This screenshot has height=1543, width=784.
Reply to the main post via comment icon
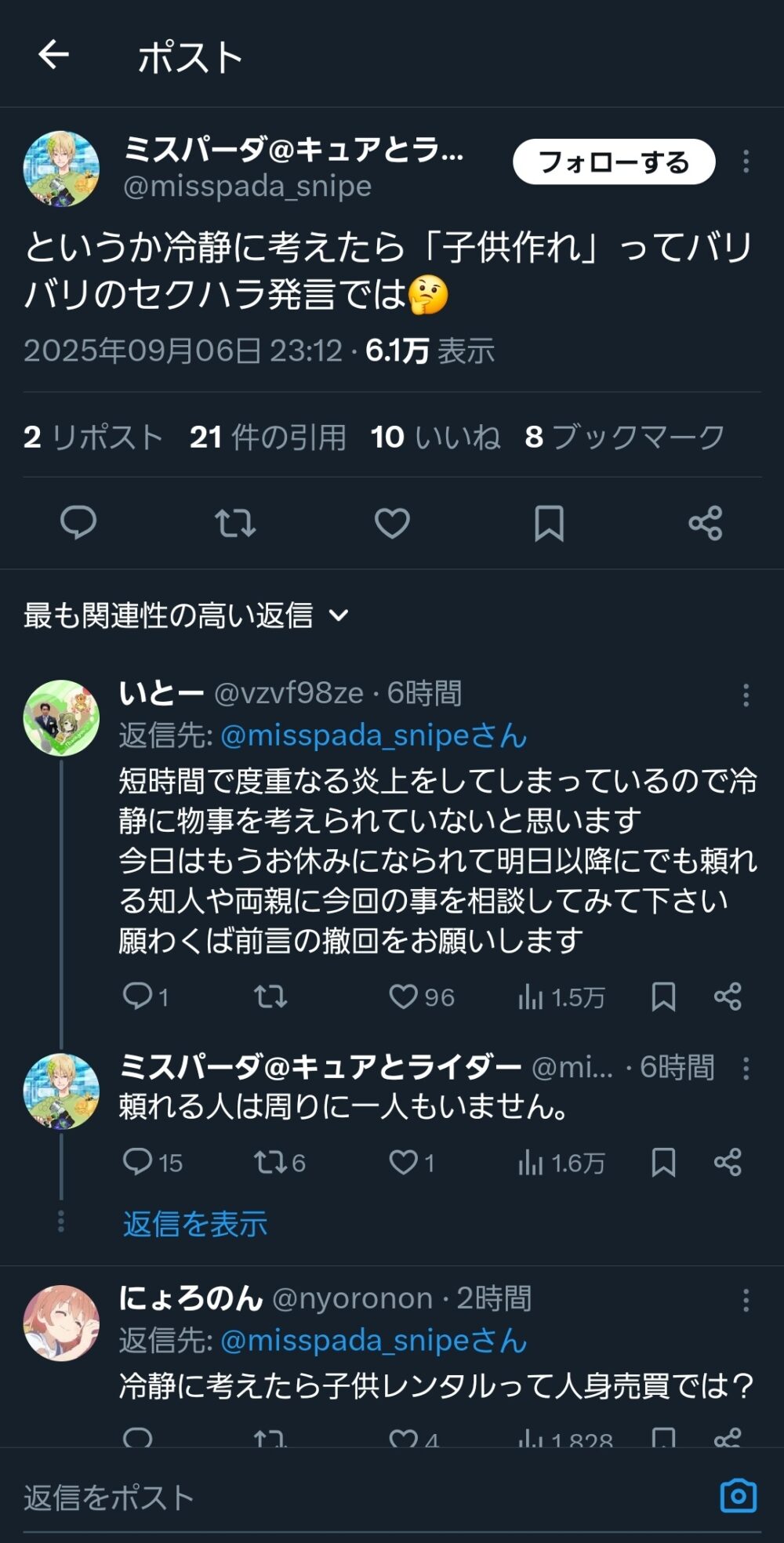(78, 523)
